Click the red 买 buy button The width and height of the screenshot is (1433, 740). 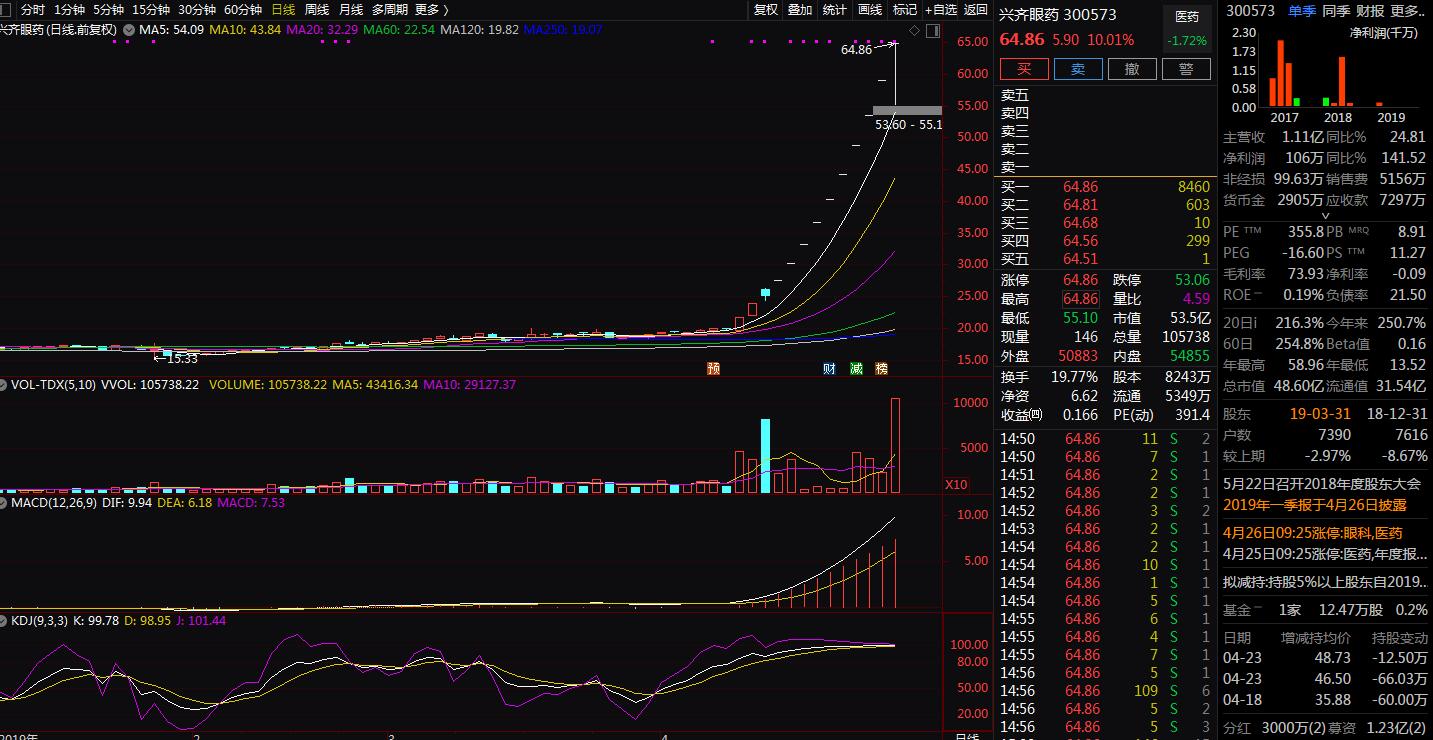(x=1024, y=69)
